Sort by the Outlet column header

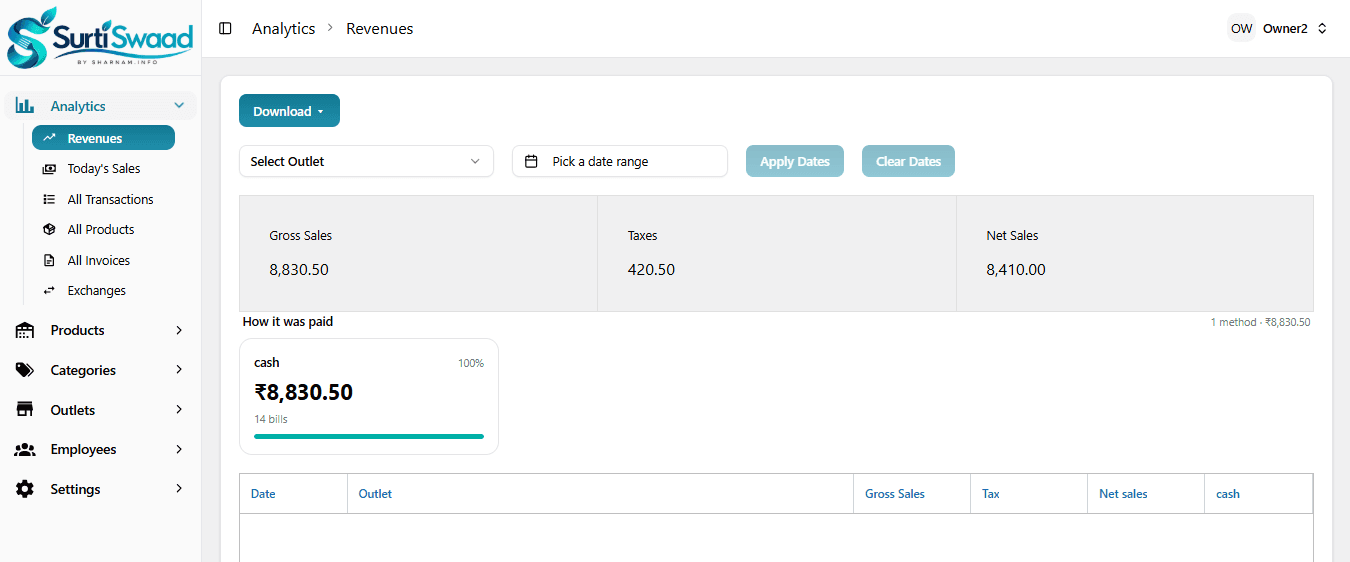click(x=600, y=494)
